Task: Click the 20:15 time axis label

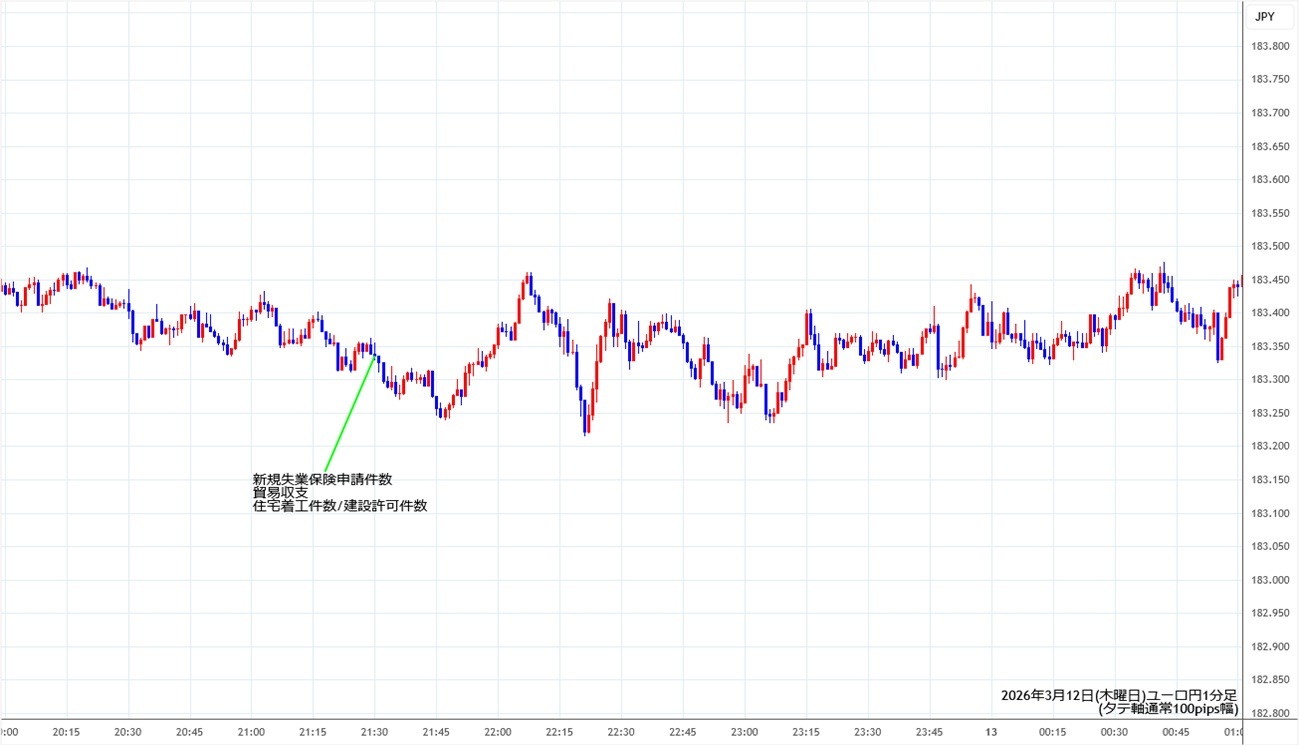Action: pyautogui.click(x=67, y=732)
